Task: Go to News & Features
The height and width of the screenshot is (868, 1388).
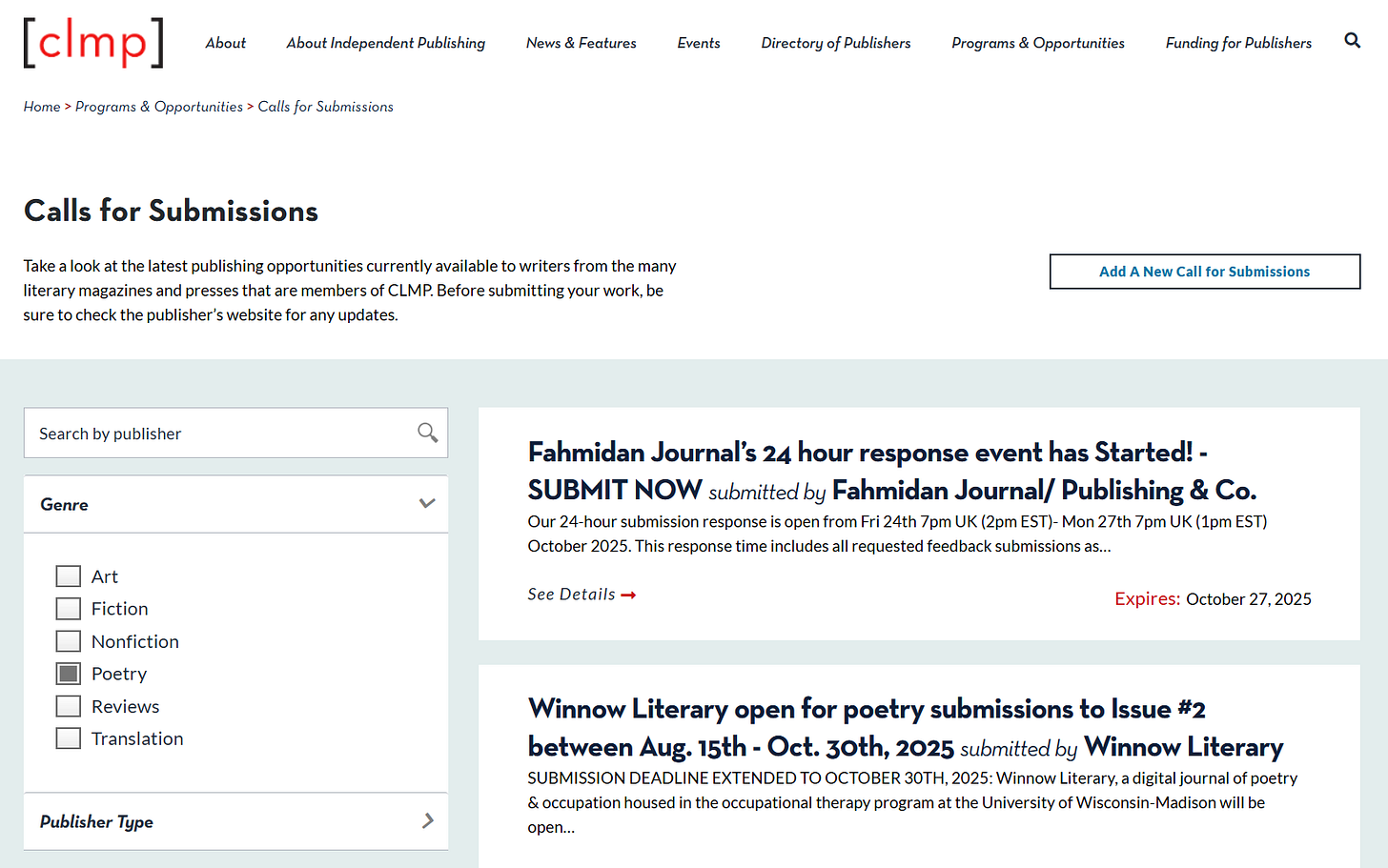Action: coord(582,43)
